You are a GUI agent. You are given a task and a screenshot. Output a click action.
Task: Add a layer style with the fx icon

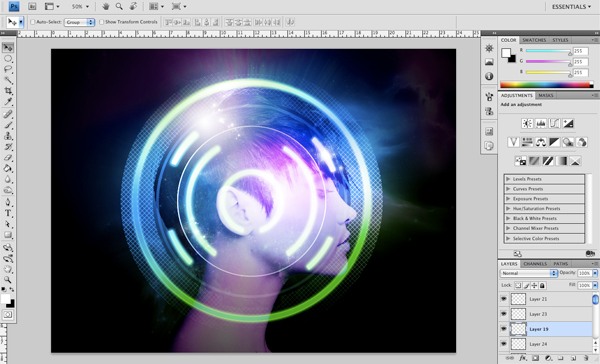click(x=523, y=358)
